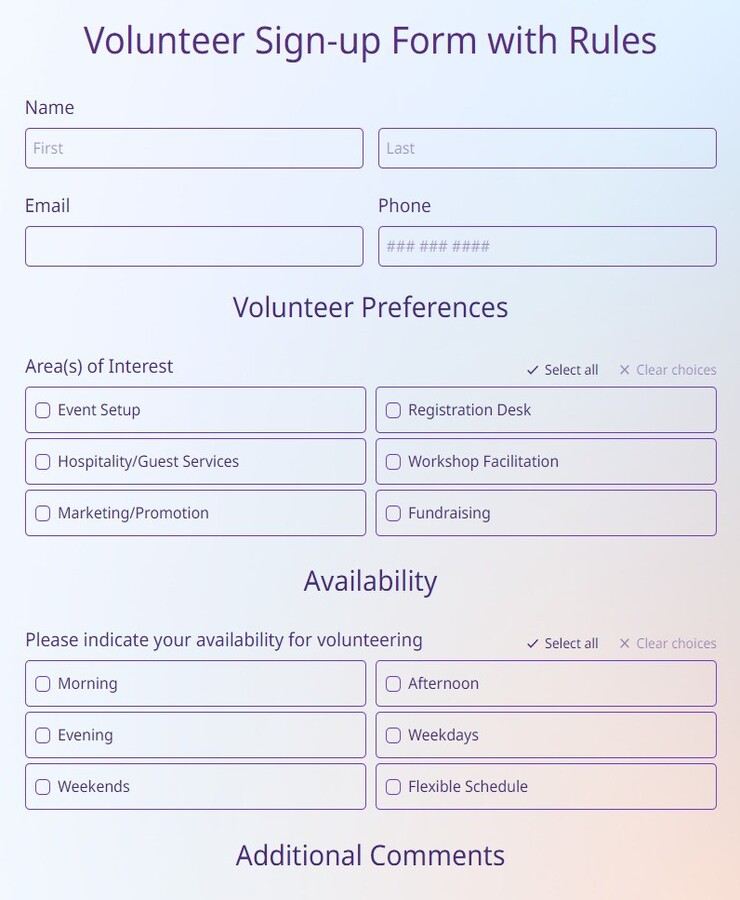Check the Evening availability box
The image size is (740, 900).
coord(42,735)
